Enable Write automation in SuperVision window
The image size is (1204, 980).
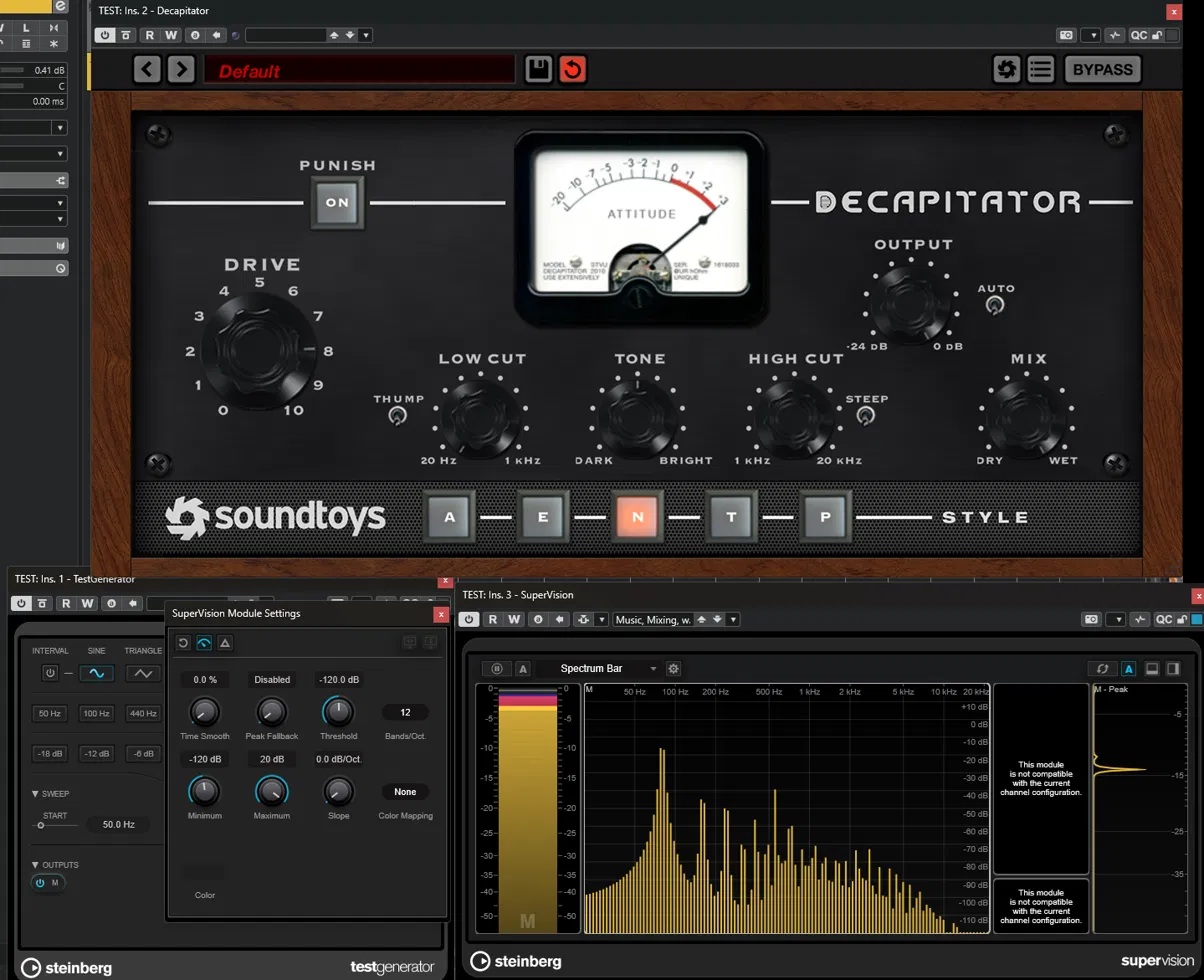pyautogui.click(x=514, y=619)
